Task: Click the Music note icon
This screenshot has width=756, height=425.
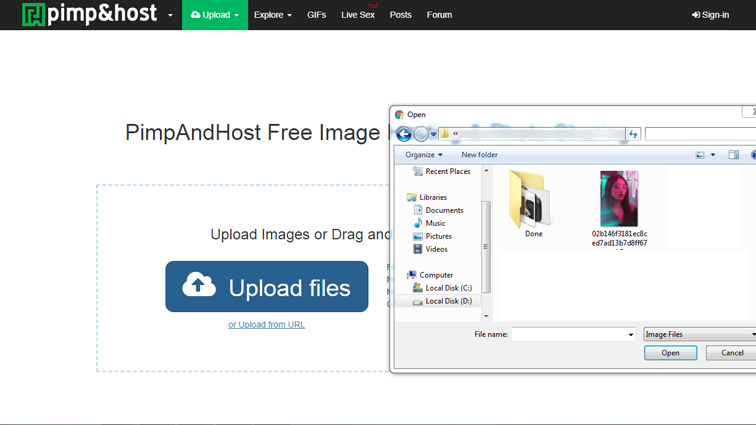Action: point(418,223)
